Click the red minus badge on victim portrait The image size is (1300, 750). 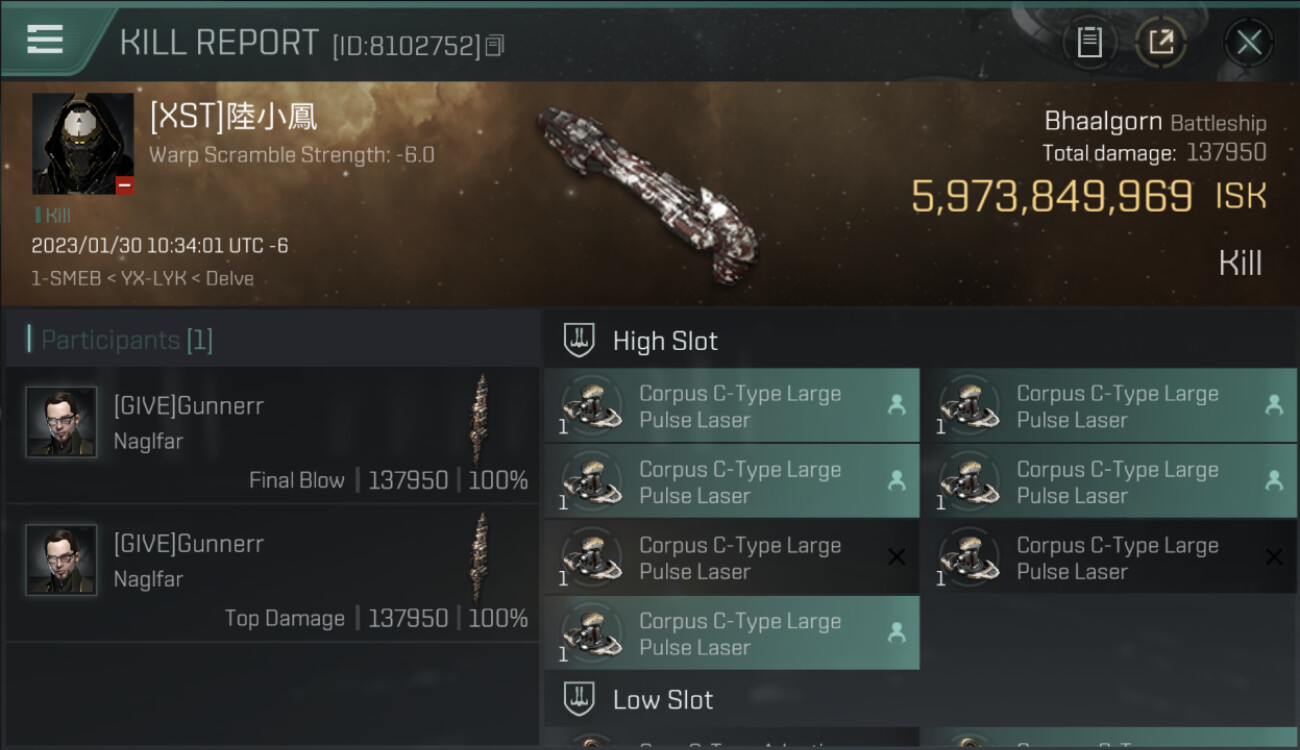[124, 185]
